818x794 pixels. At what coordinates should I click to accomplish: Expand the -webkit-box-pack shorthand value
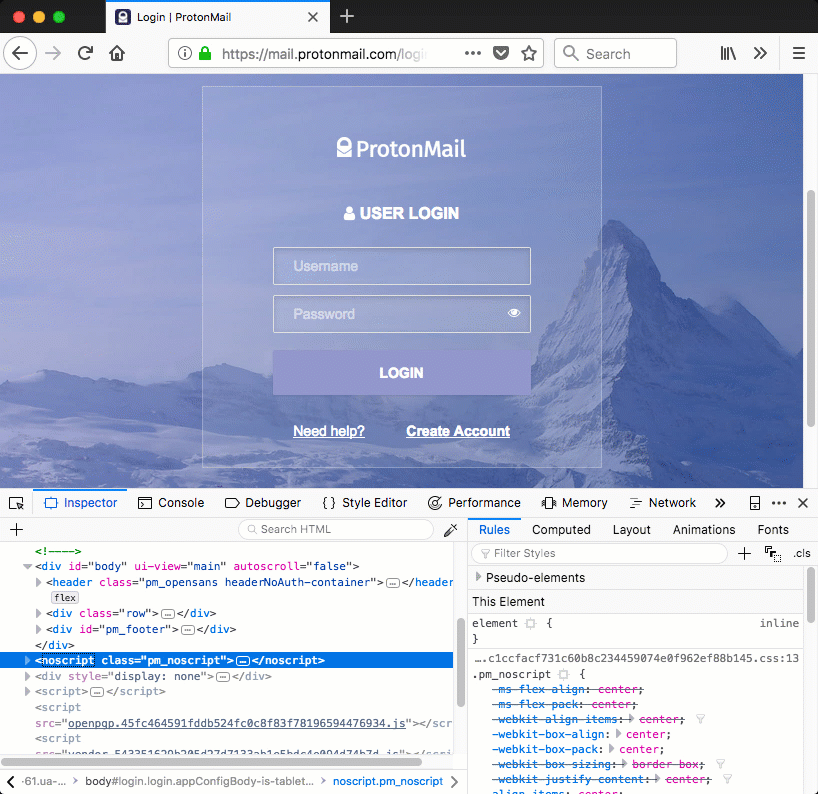point(612,749)
